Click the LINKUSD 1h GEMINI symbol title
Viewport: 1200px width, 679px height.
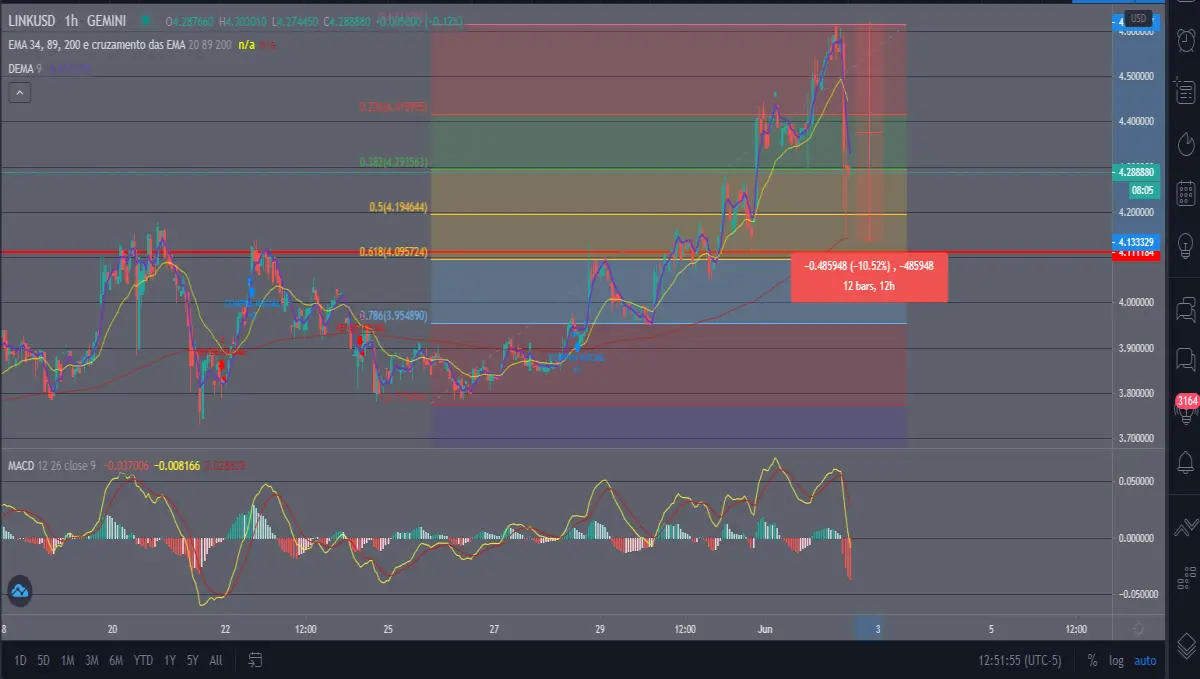click(x=69, y=21)
